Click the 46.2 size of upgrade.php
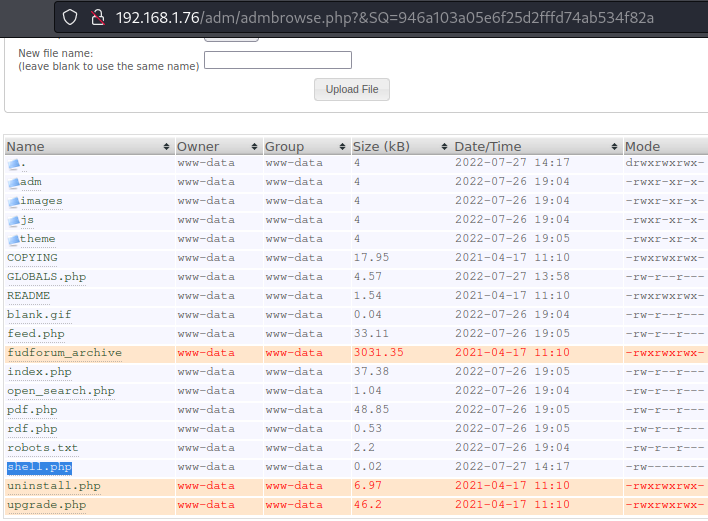Viewport: 708px width, 521px height. coord(368,504)
